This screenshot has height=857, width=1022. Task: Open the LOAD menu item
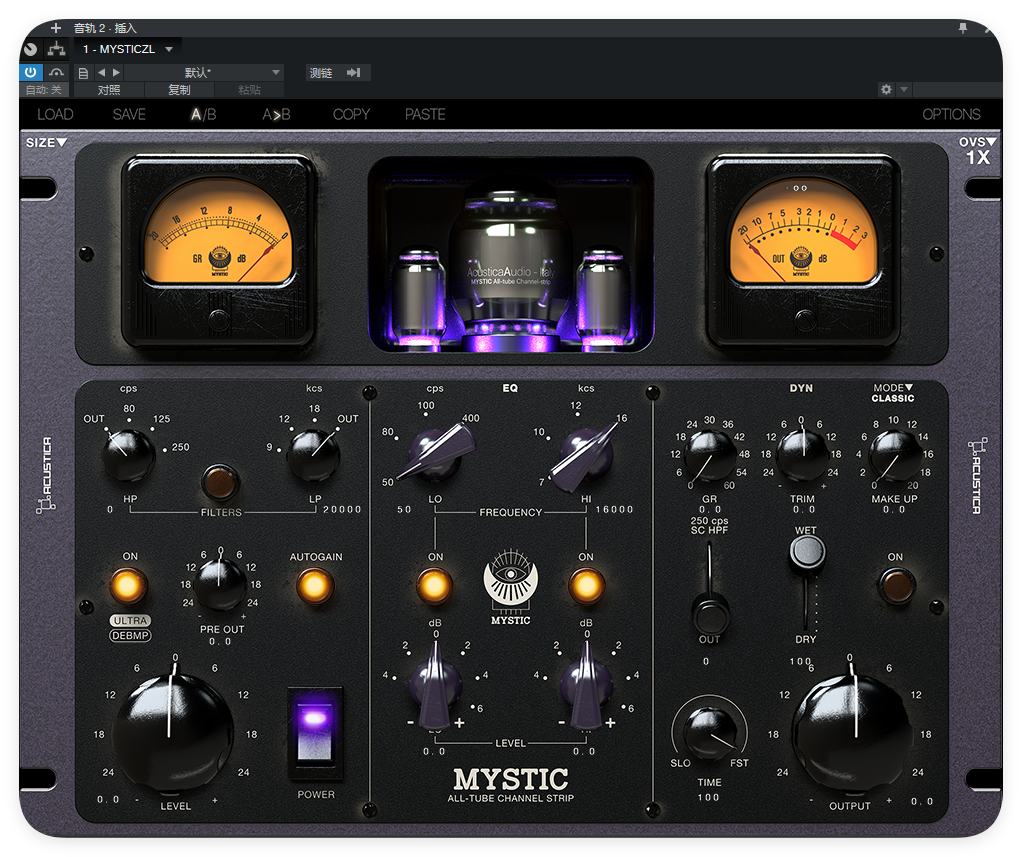coord(55,114)
